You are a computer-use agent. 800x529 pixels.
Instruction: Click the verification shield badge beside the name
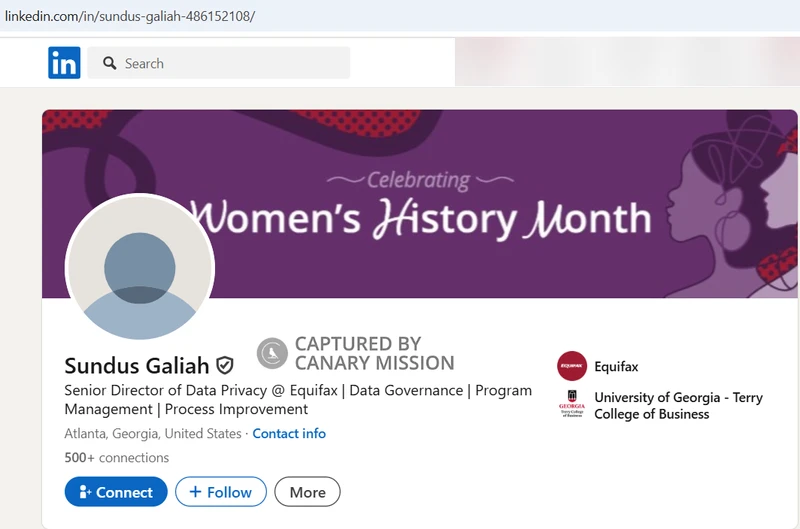point(225,365)
